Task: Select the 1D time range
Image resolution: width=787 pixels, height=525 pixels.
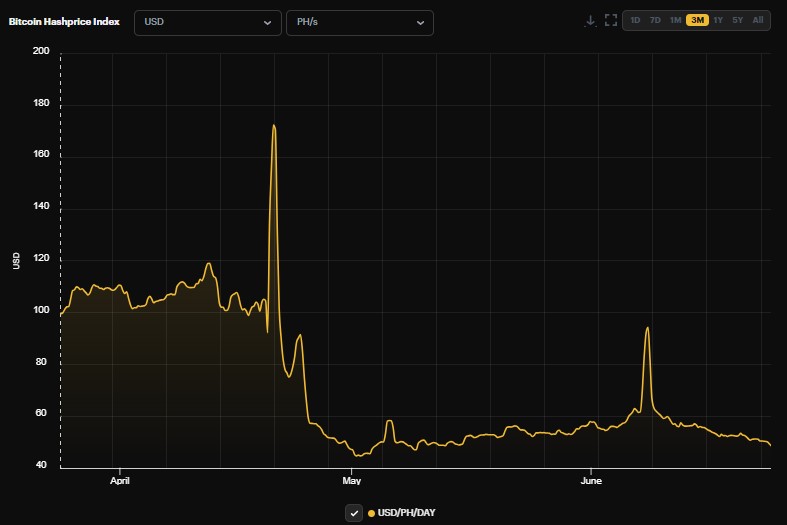Action: (x=635, y=21)
